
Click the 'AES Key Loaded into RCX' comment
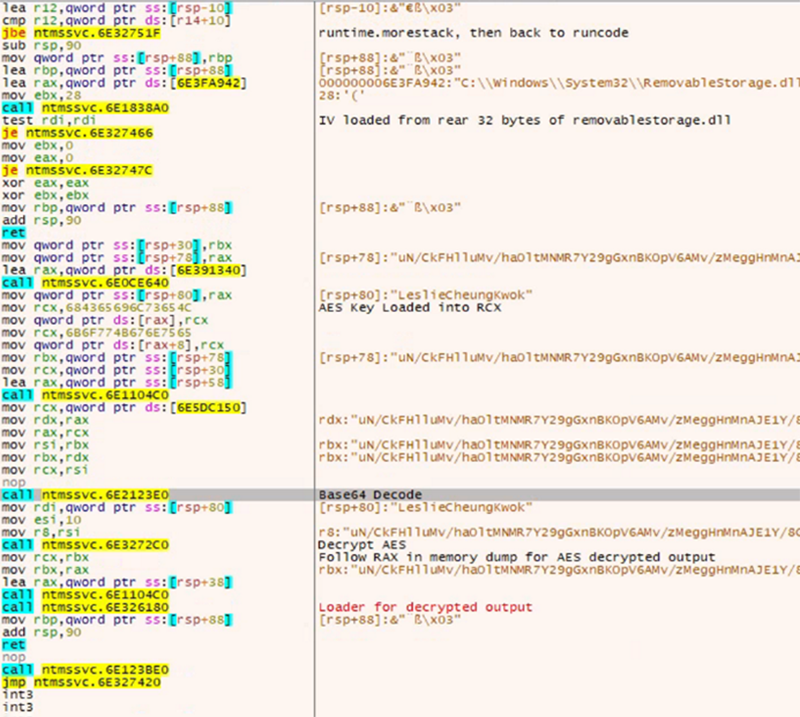[410, 308]
